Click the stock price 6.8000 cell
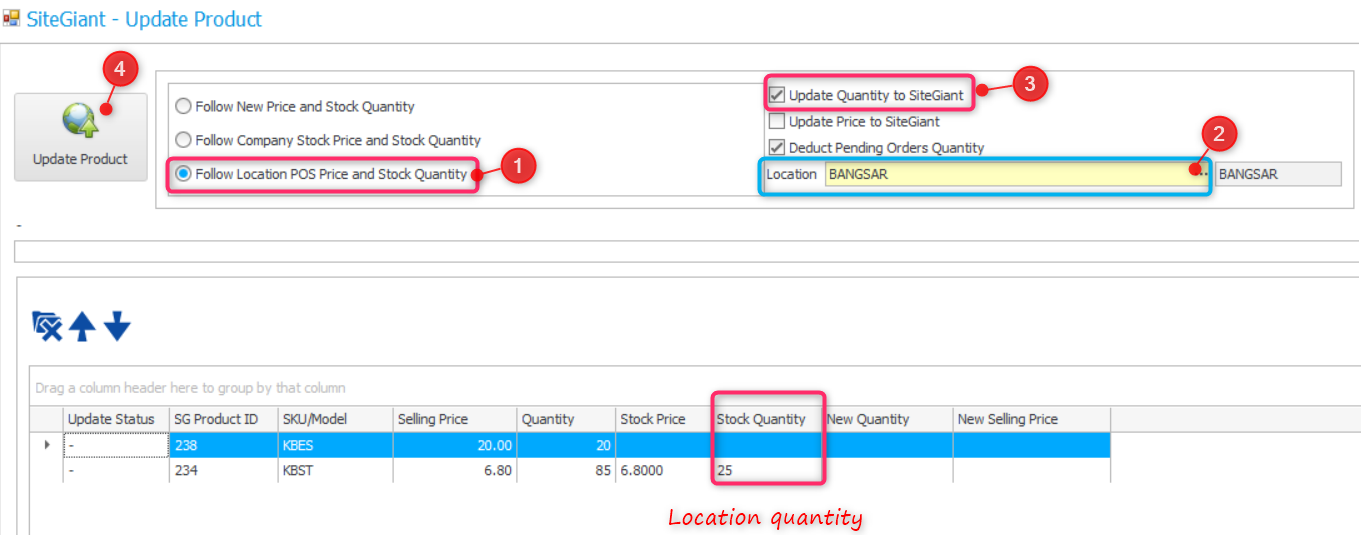1361x535 pixels. pyautogui.click(x=664, y=470)
